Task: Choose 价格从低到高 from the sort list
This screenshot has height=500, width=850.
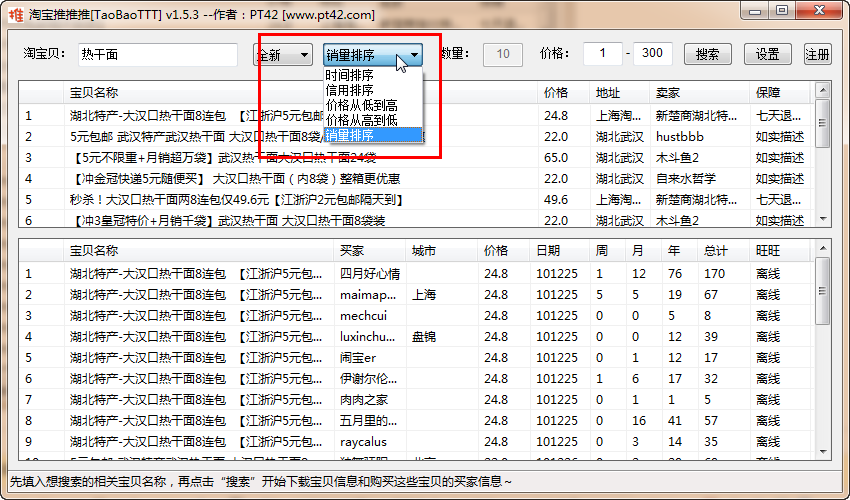Action: [373, 105]
